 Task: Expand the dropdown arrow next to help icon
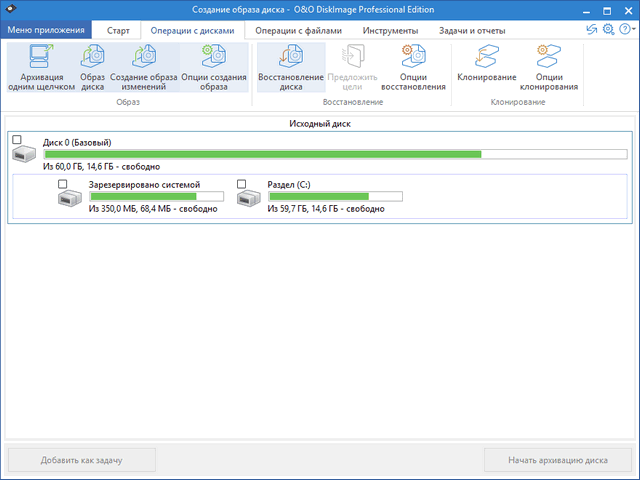click(633, 29)
